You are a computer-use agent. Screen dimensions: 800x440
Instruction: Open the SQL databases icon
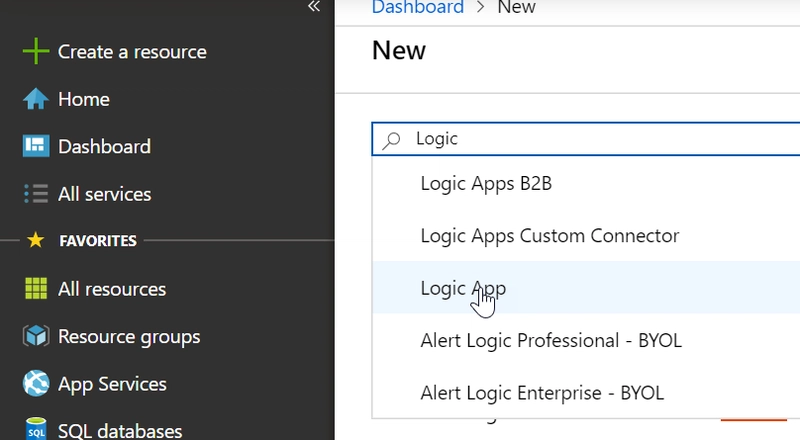36,430
